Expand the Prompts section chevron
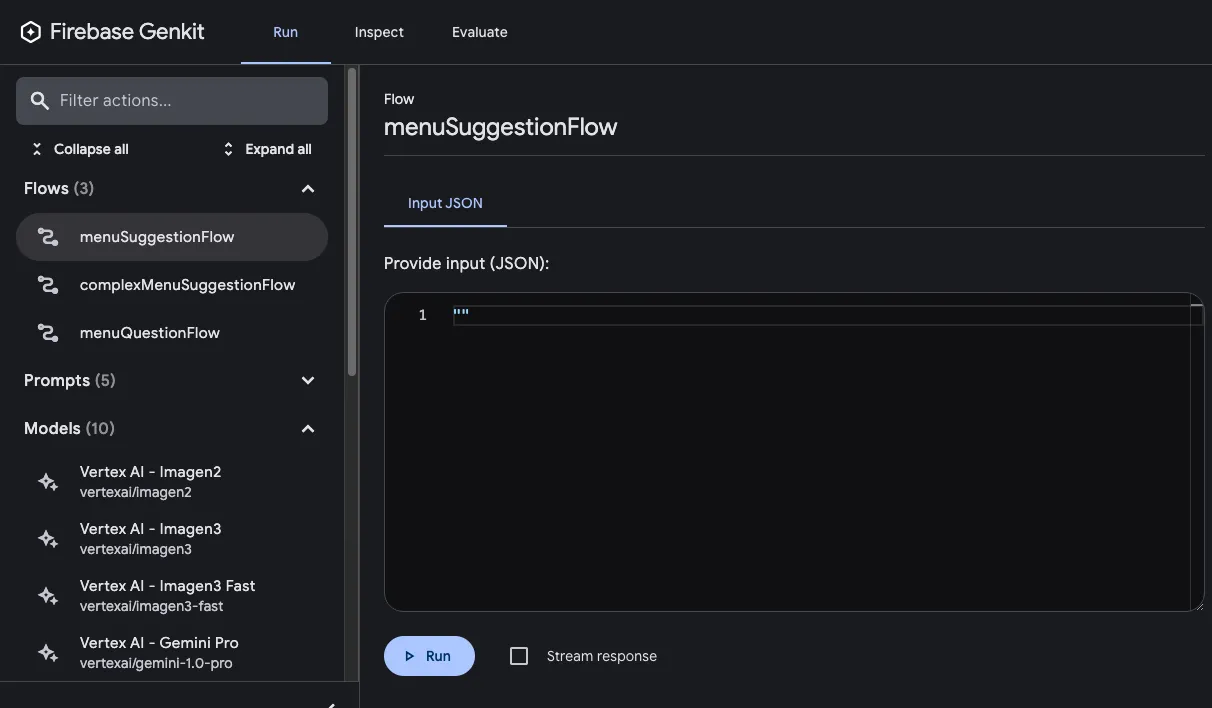Viewport: 1212px width, 708px height. coord(308,381)
